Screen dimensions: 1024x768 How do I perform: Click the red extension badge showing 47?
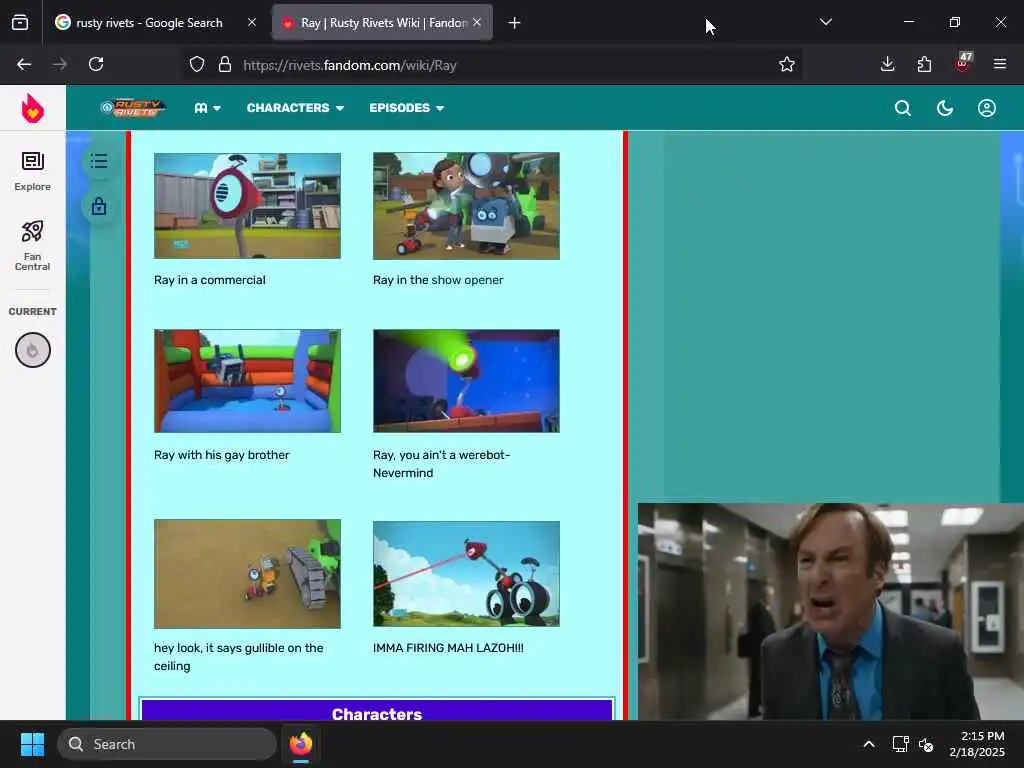point(963,62)
